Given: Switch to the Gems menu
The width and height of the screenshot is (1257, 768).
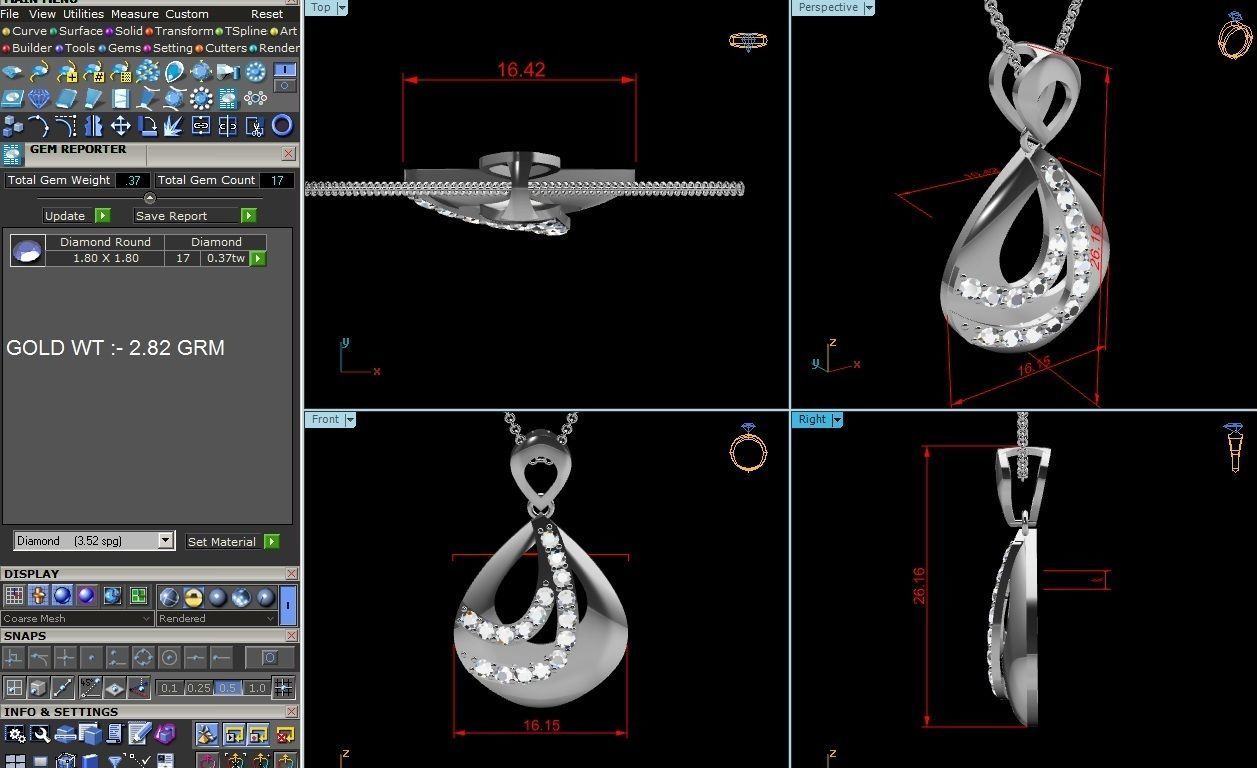Looking at the screenshot, I should (x=124, y=47).
